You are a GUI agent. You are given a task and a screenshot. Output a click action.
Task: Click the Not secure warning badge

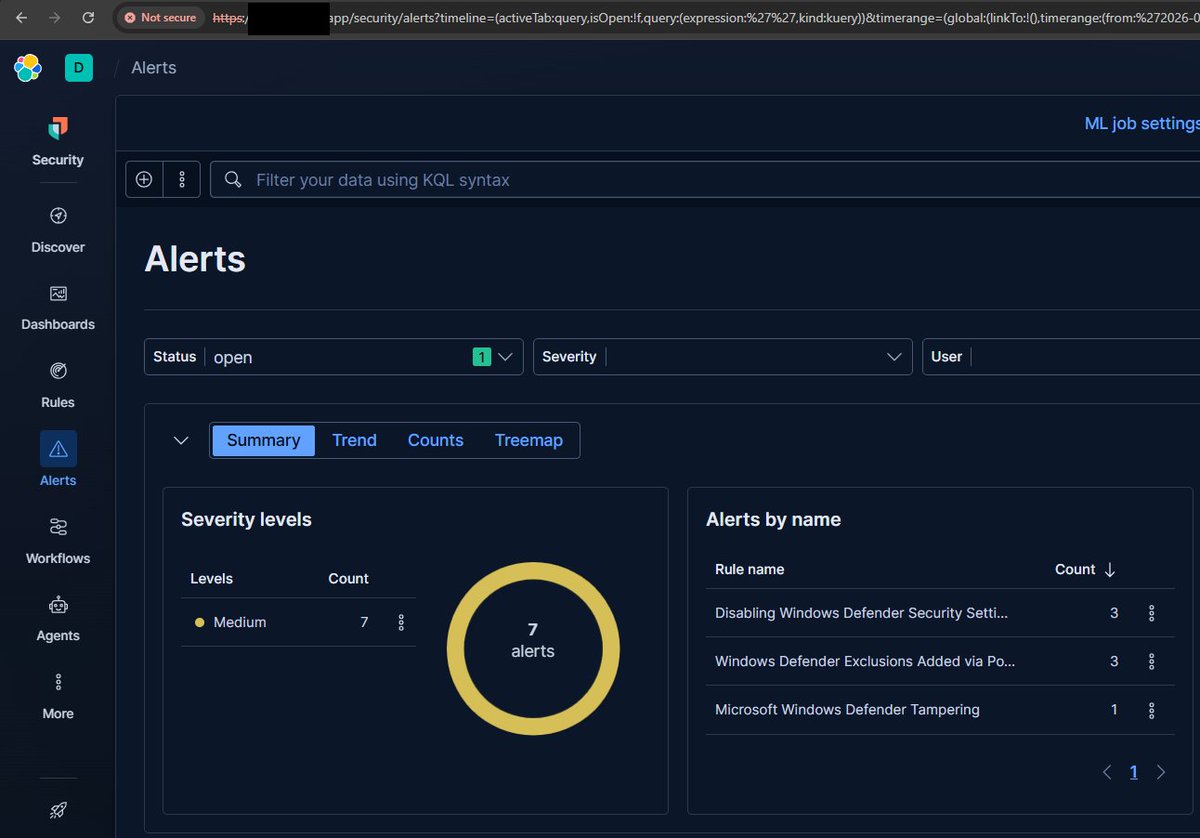[x=161, y=18]
